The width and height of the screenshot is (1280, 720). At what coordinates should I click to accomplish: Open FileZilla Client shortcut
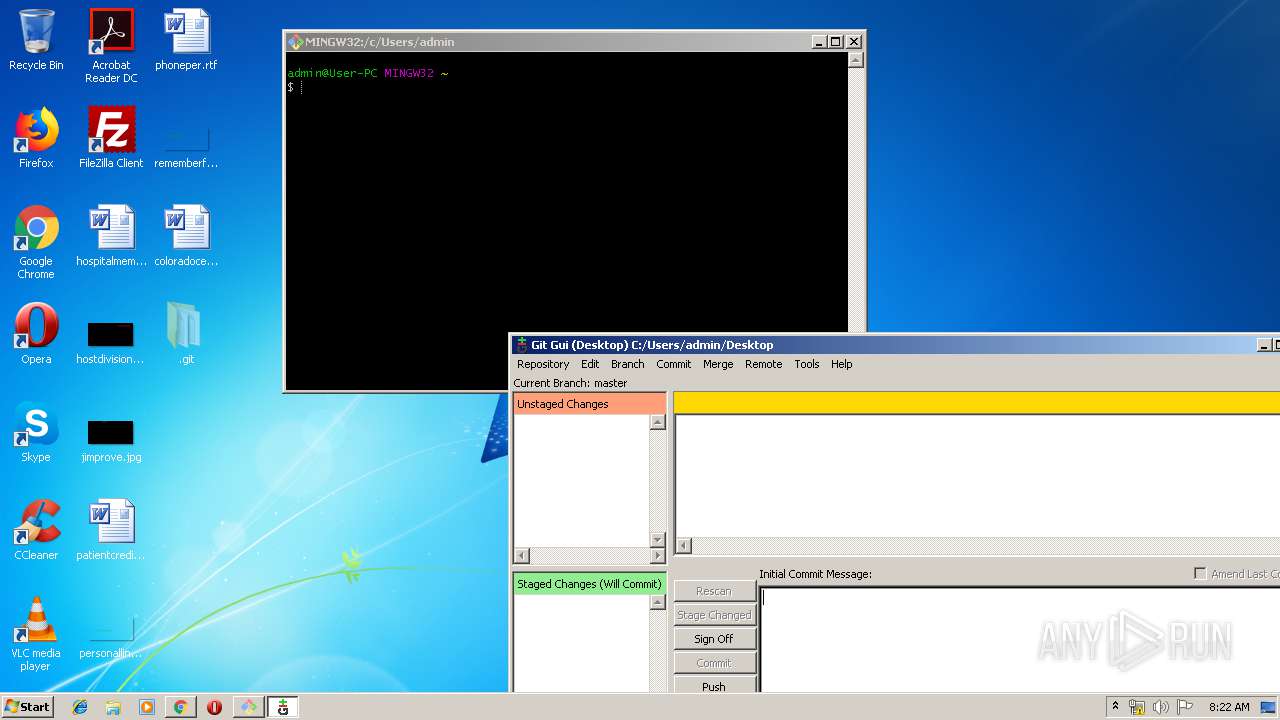pyautogui.click(x=111, y=138)
